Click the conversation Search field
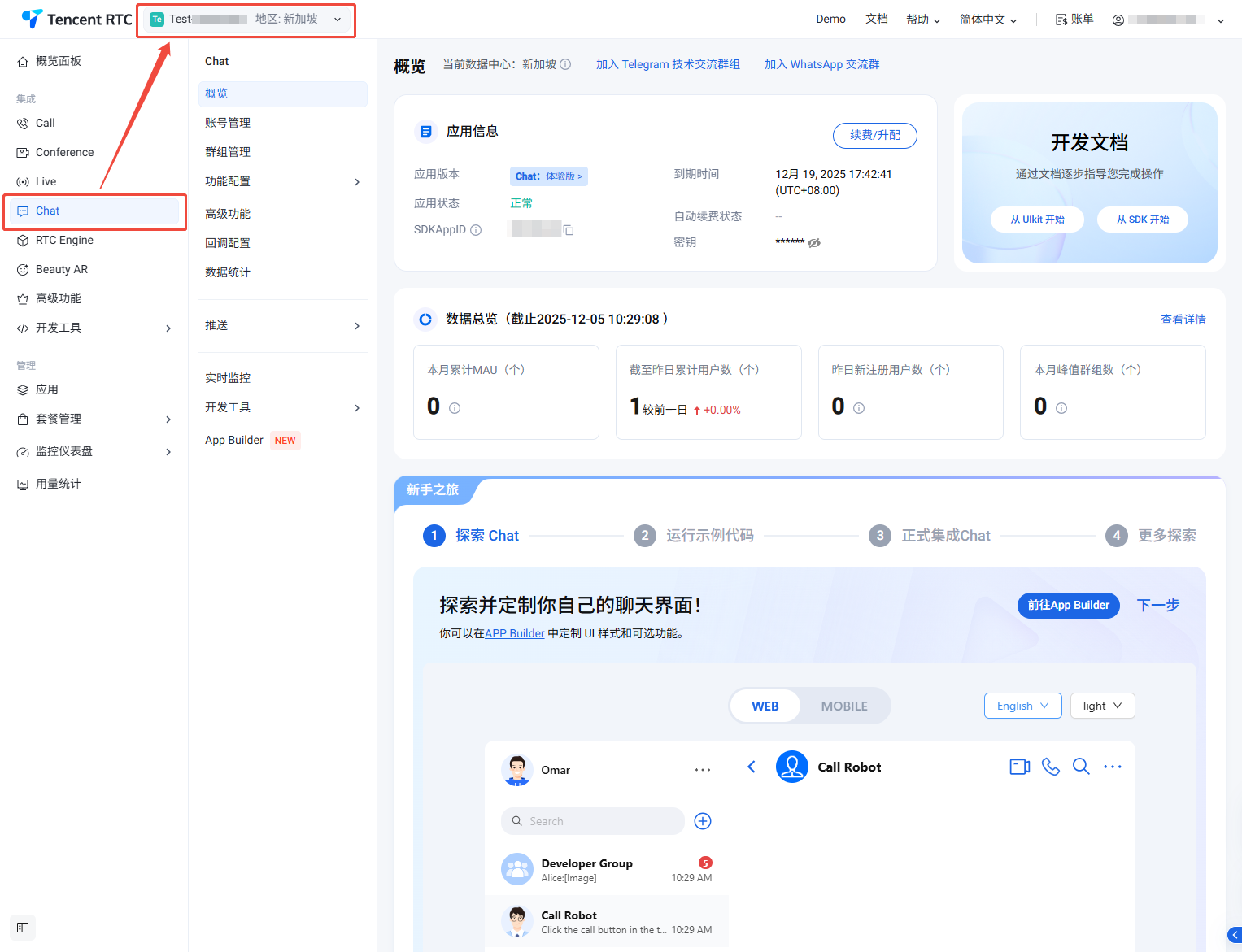Screen dimensions: 1242x952 coord(592,821)
